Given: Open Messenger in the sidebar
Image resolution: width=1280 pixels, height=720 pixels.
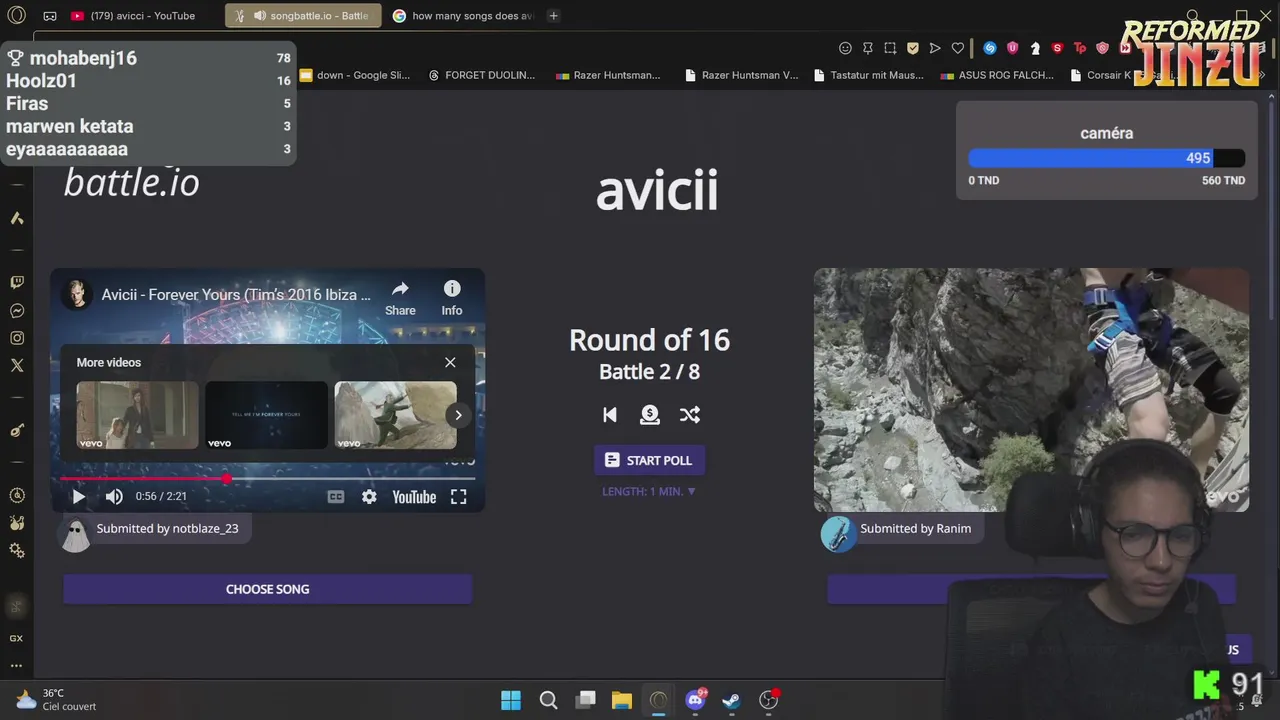Looking at the screenshot, I should tap(17, 311).
